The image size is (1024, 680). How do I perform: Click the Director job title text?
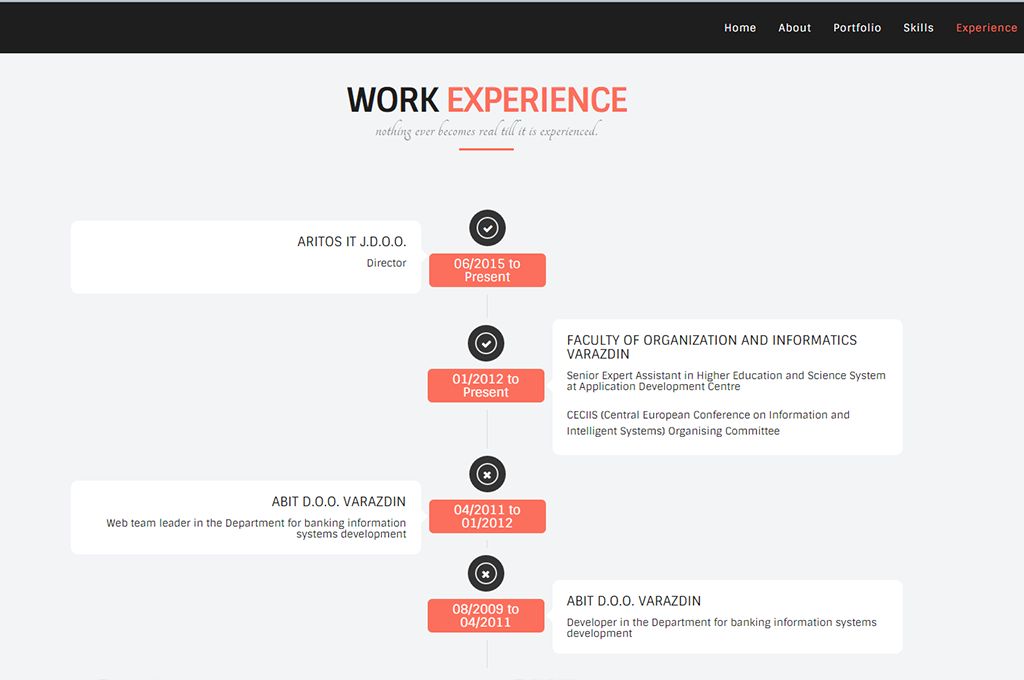386,263
